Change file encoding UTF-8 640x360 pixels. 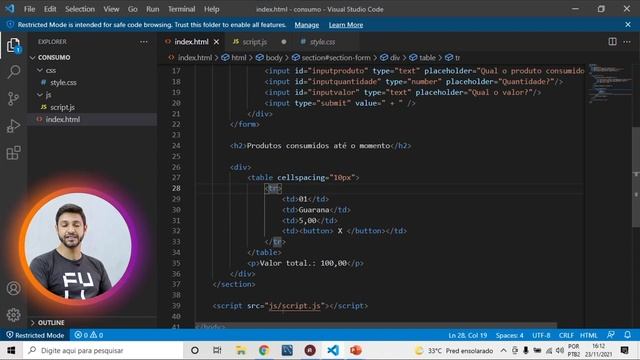click(541, 335)
